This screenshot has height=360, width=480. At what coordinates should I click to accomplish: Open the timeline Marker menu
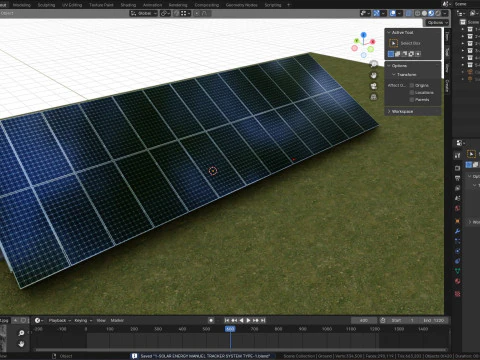117,320
